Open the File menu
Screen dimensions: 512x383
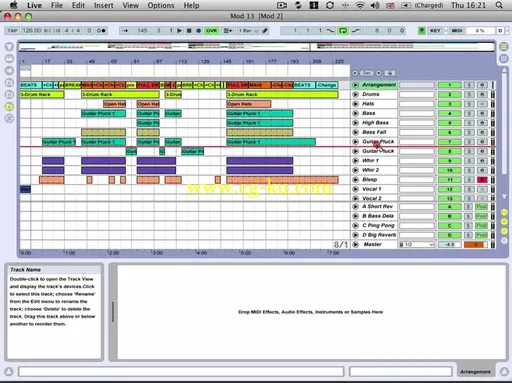coord(57,5)
